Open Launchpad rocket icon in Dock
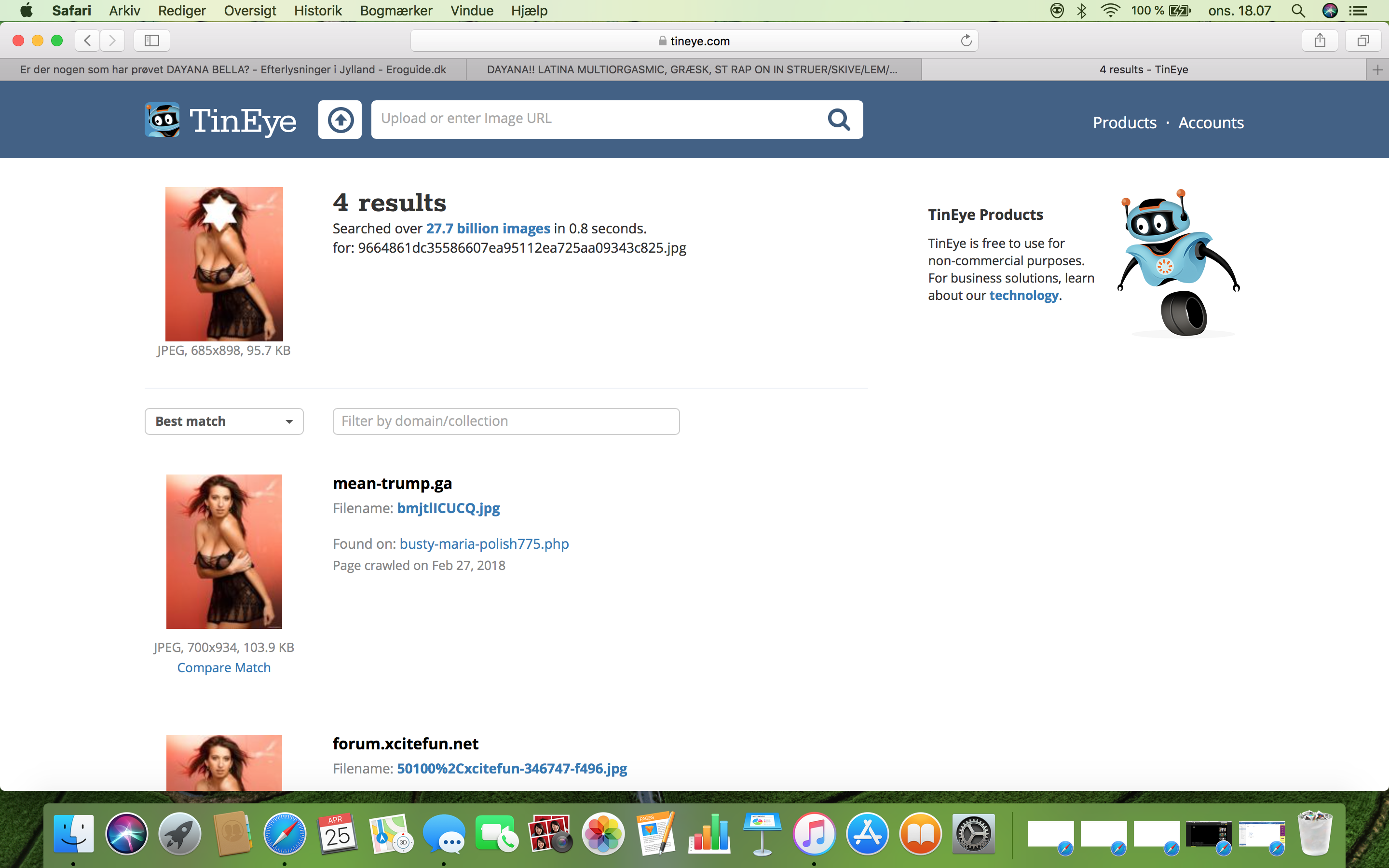The width and height of the screenshot is (1389, 868). (x=179, y=834)
